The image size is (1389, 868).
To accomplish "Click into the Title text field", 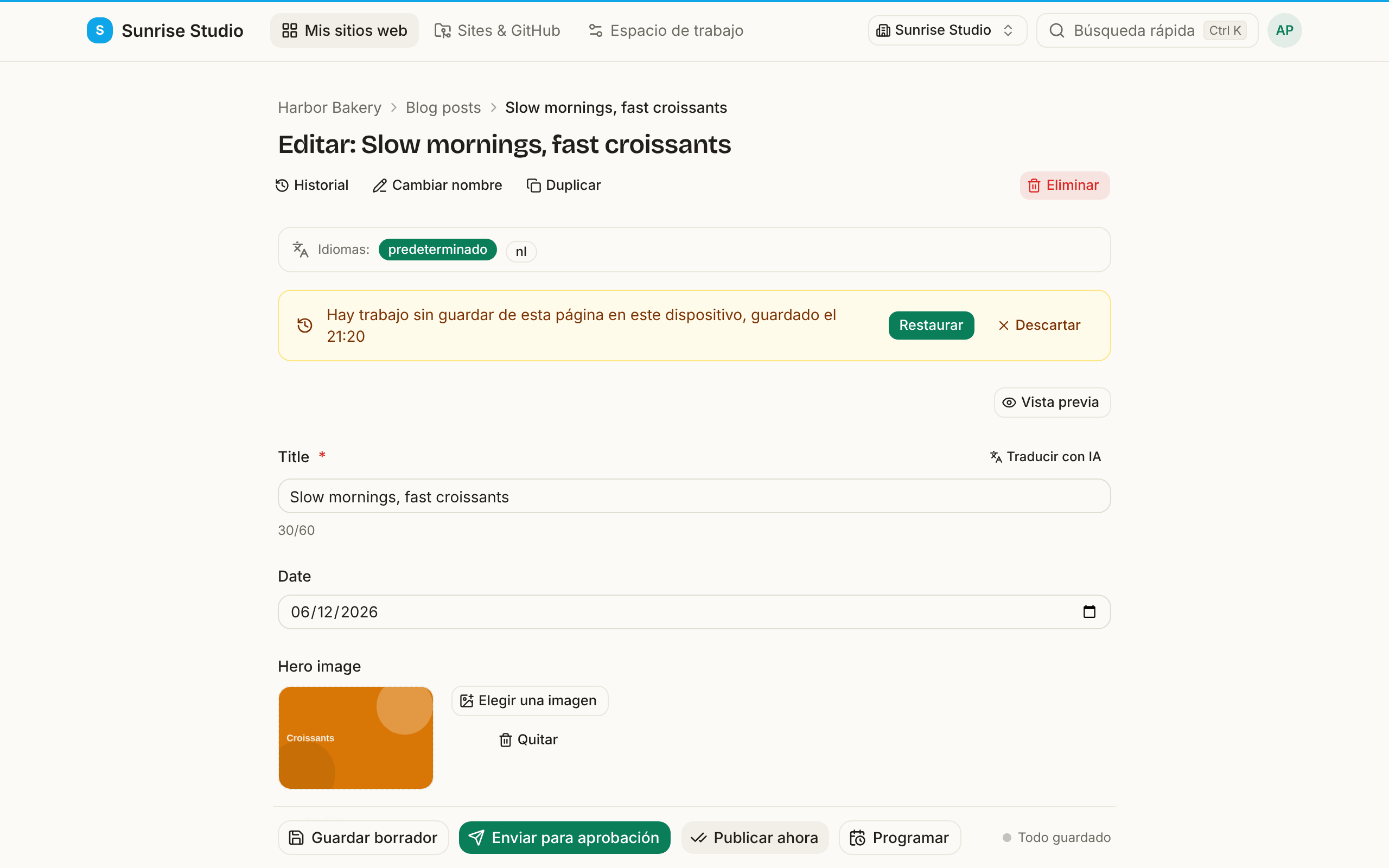I will (x=694, y=496).
